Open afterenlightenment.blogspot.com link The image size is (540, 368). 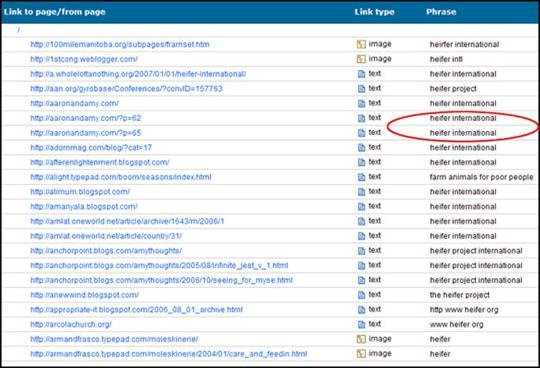click(x=100, y=162)
